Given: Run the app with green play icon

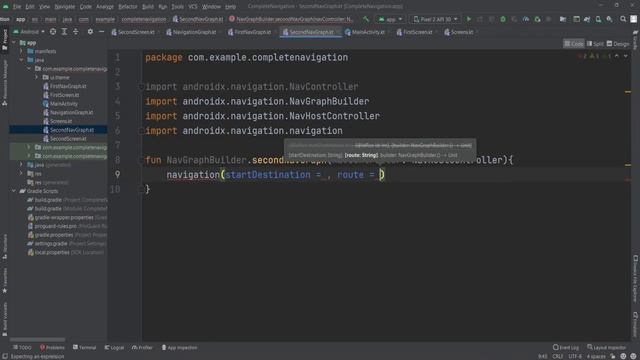Looking at the screenshot, I should 469,19.
